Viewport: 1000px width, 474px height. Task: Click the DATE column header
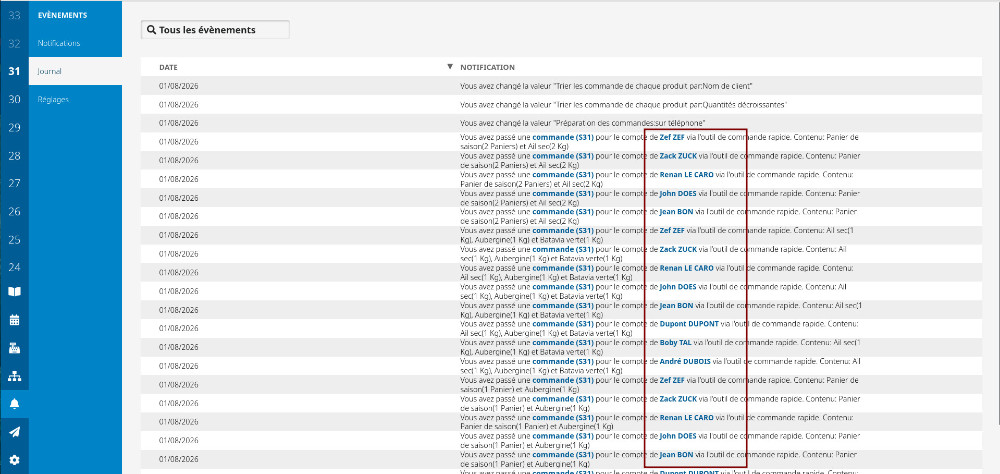(x=168, y=67)
